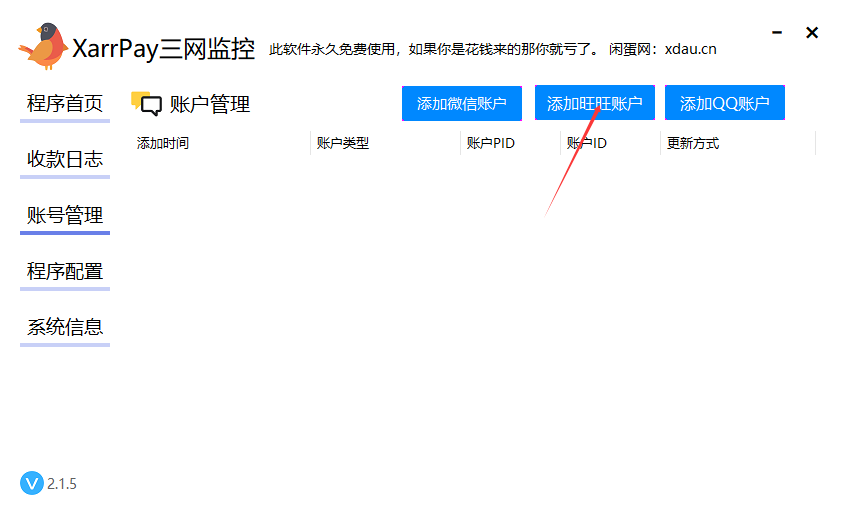Go to the 程序配置 tab
This screenshot has height=510, width=850.
pyautogui.click(x=65, y=271)
